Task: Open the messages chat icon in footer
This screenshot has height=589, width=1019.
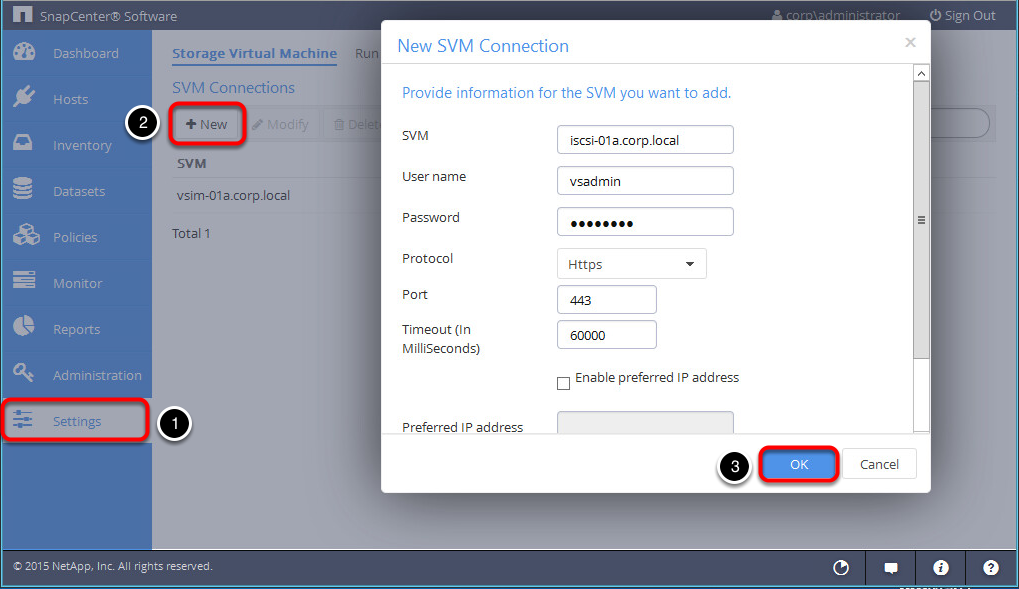Action: point(891,568)
